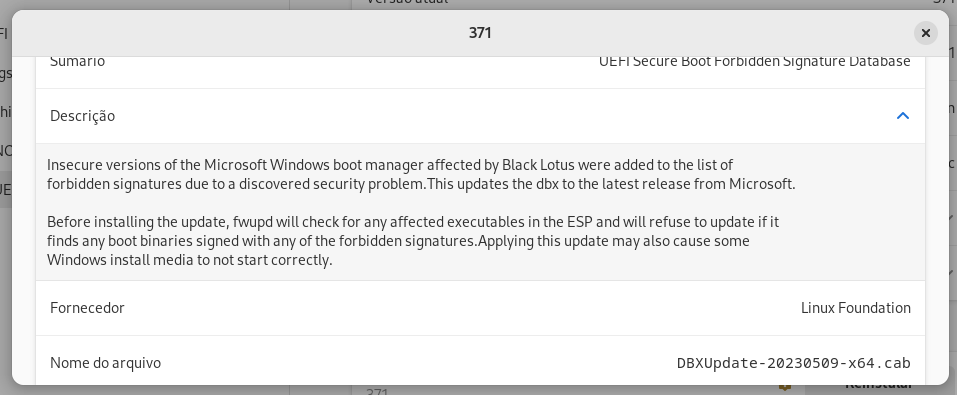This screenshot has height=395, width=957.
Task: Close the 371 release details dialog
Action: 925,33
